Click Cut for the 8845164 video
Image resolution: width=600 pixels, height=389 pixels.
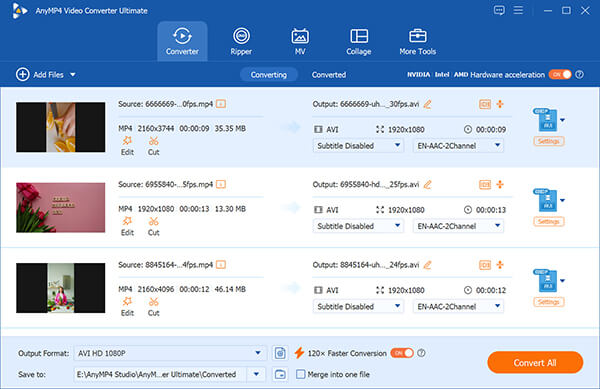click(x=153, y=306)
